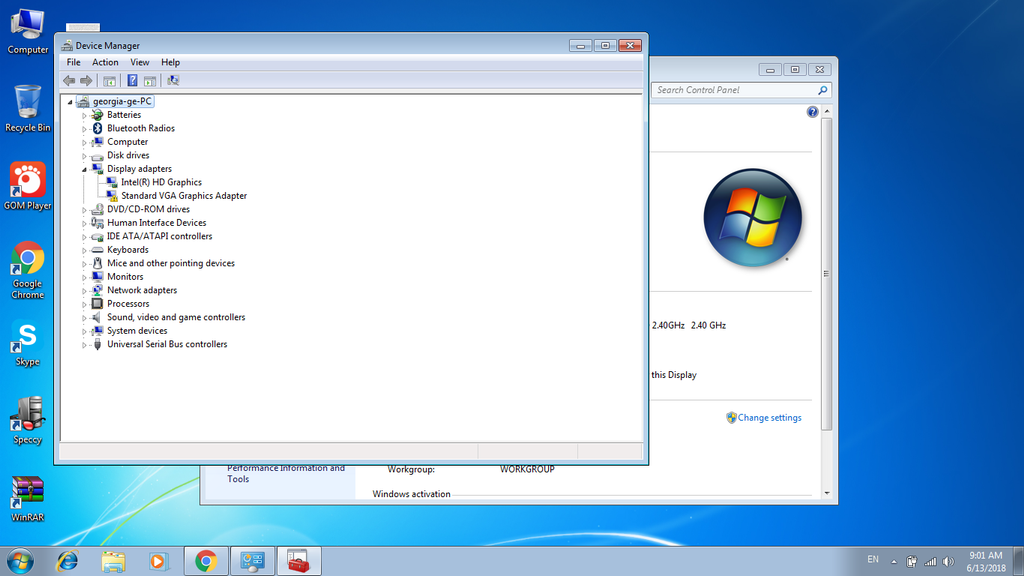
Task: Select Intel(R) HD Graphics device
Action: (161, 182)
